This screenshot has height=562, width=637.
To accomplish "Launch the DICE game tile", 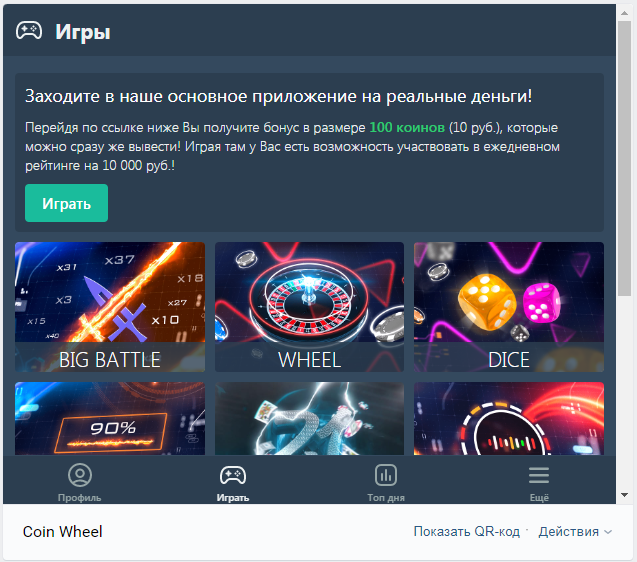I will (x=509, y=307).
